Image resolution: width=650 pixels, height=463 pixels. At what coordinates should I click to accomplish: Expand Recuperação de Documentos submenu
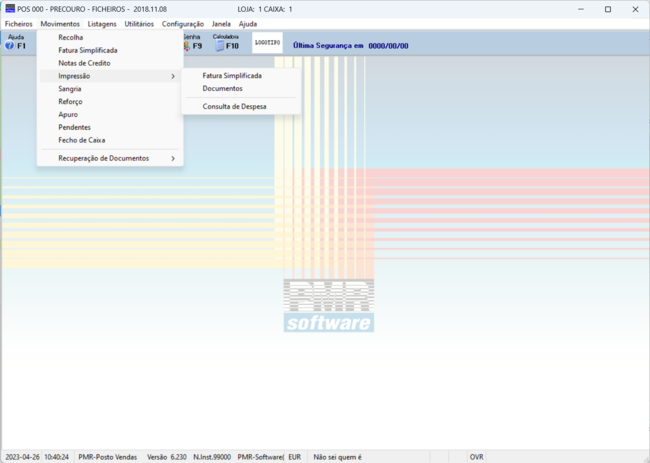[172, 158]
